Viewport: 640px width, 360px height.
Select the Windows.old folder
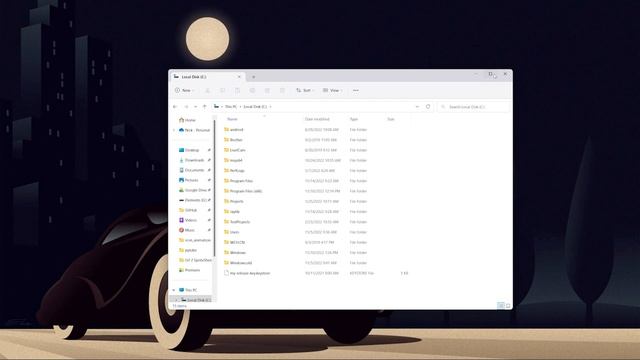click(x=238, y=263)
